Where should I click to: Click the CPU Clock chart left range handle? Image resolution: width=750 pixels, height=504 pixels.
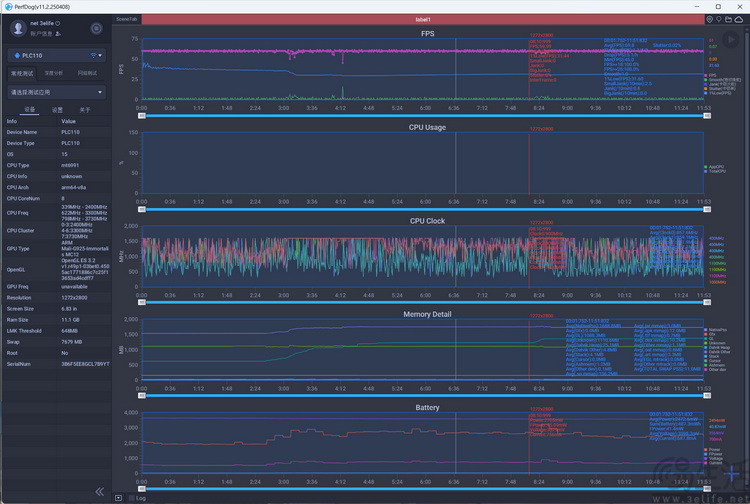point(142,302)
